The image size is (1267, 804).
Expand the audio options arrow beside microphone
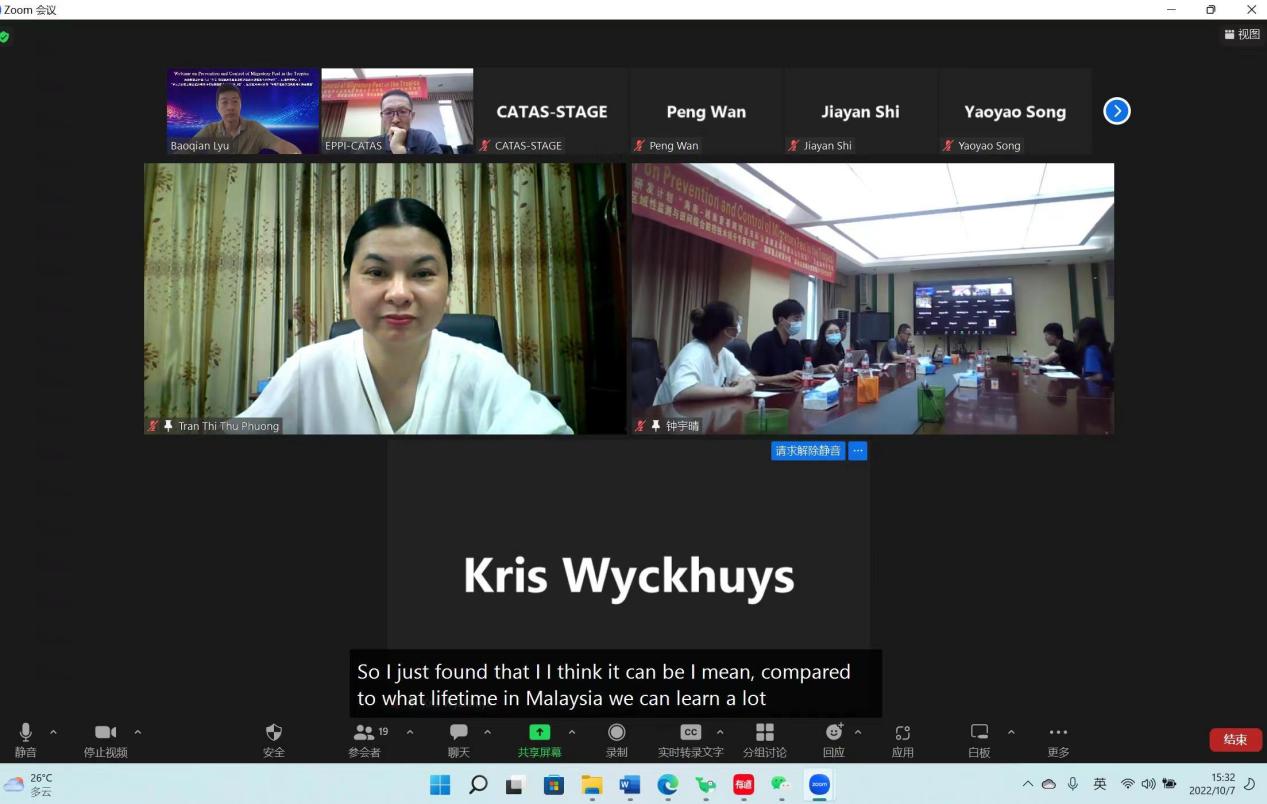54,732
